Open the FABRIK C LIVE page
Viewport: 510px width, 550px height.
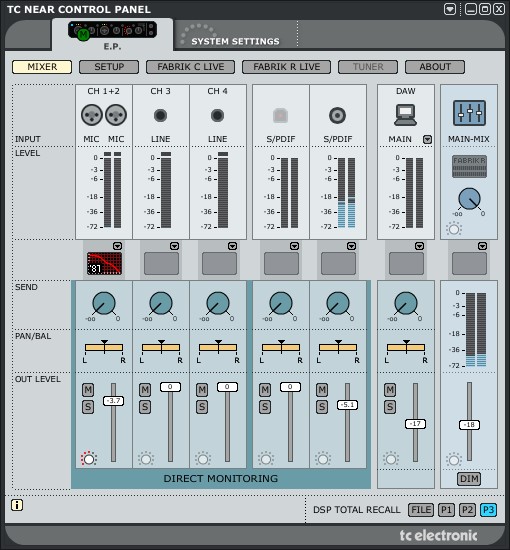coord(190,67)
